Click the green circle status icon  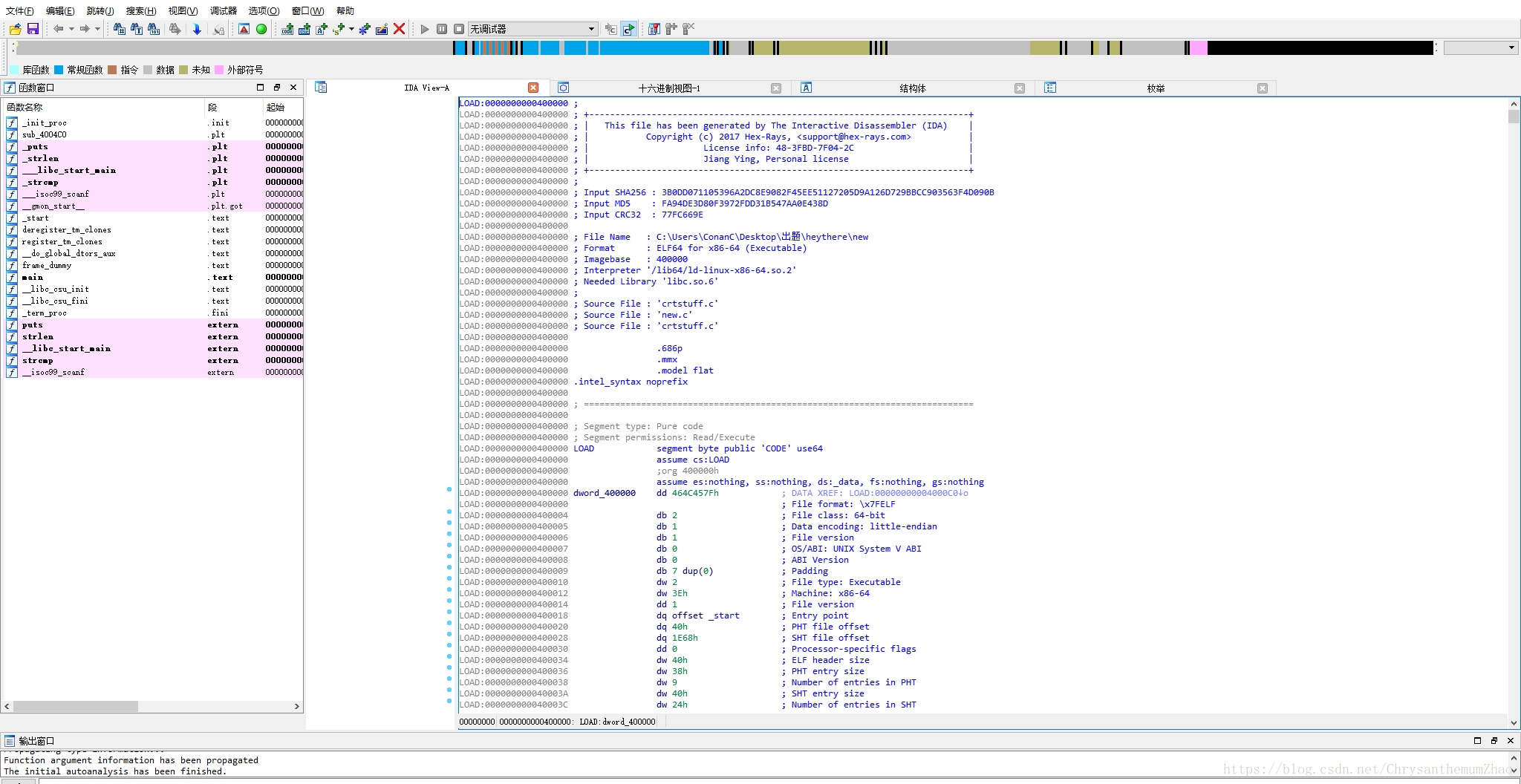pyautogui.click(x=261, y=29)
